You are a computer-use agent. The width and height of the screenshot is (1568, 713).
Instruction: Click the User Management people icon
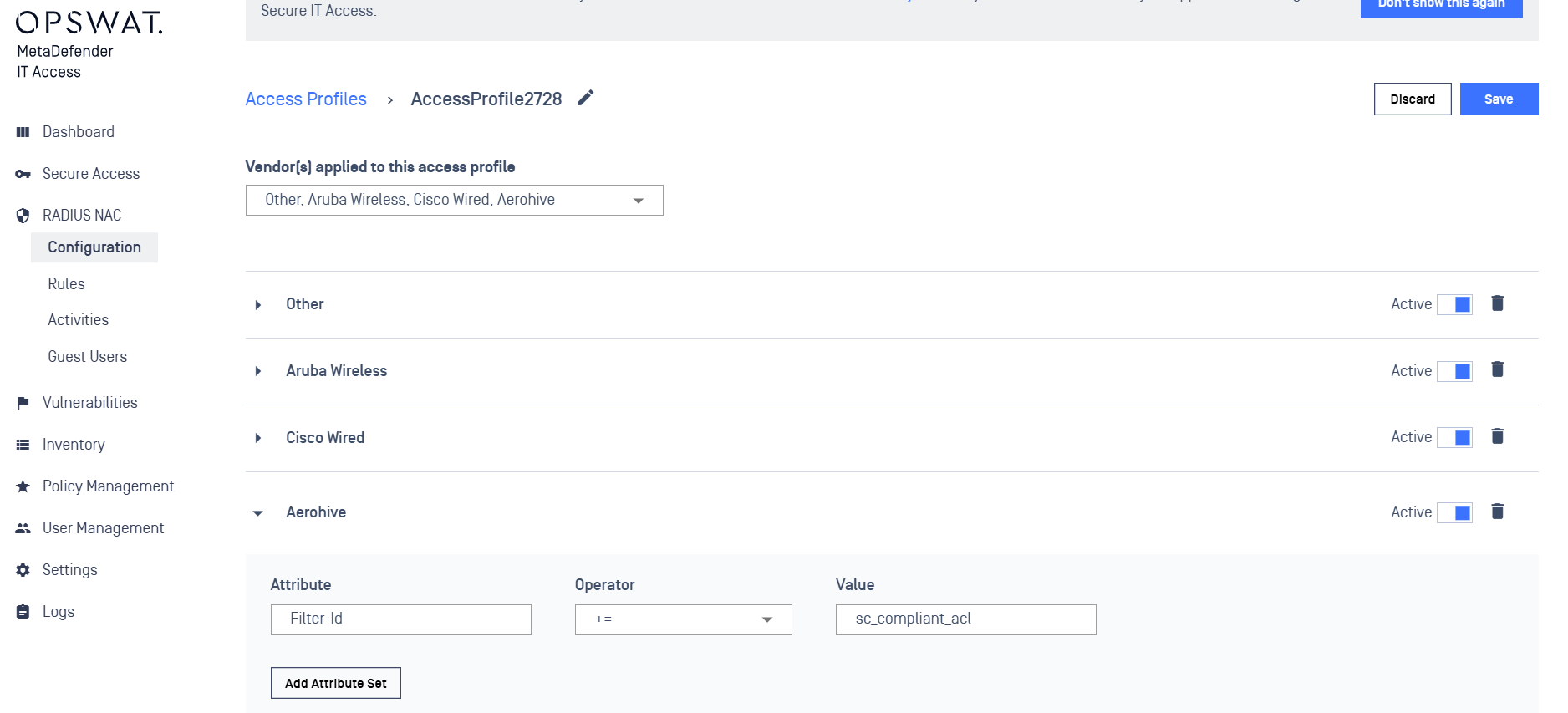[x=23, y=528]
